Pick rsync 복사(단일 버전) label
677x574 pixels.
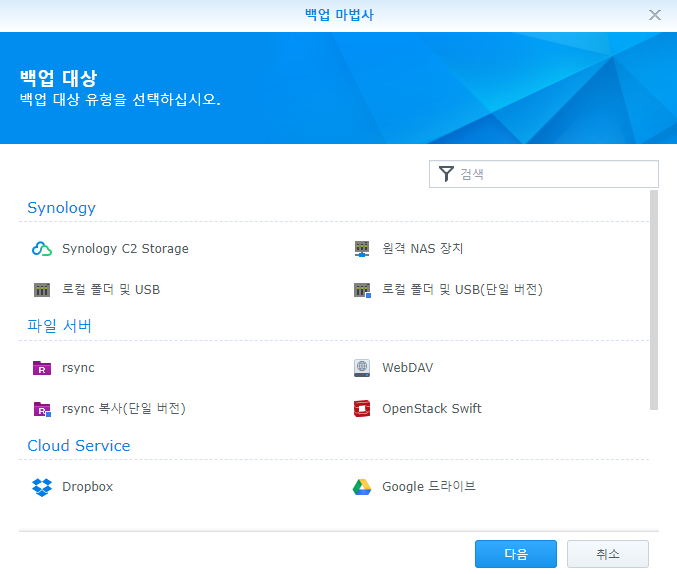point(124,409)
